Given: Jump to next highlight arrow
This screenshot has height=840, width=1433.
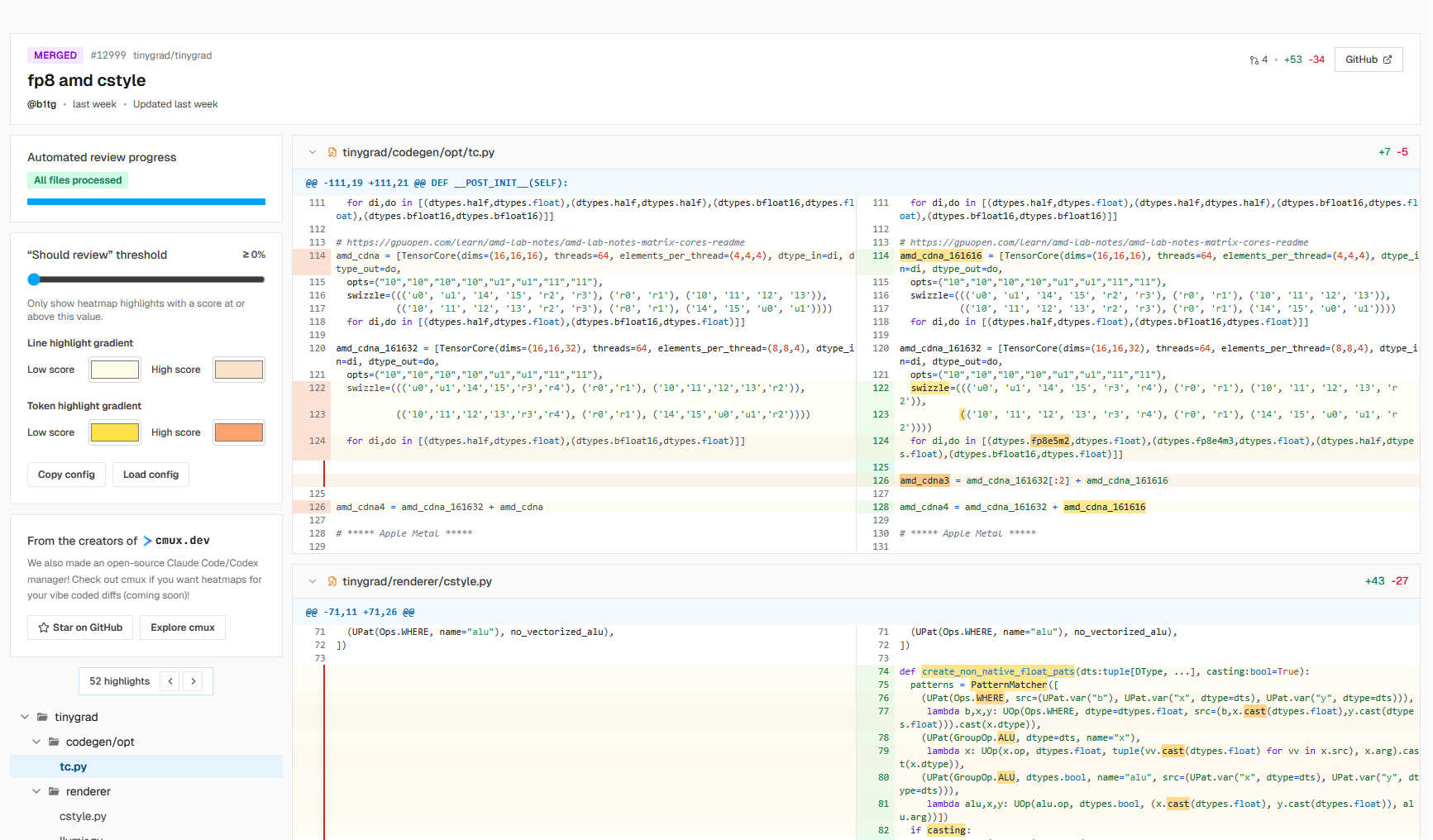Looking at the screenshot, I should click(x=193, y=681).
